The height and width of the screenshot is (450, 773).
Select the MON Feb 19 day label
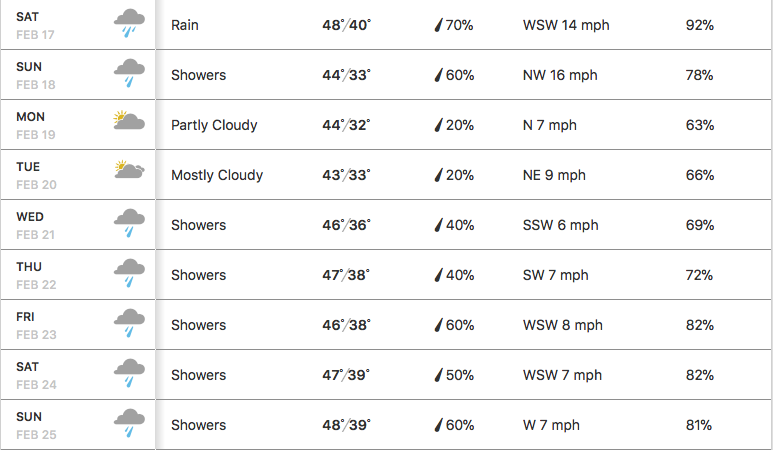click(36, 125)
